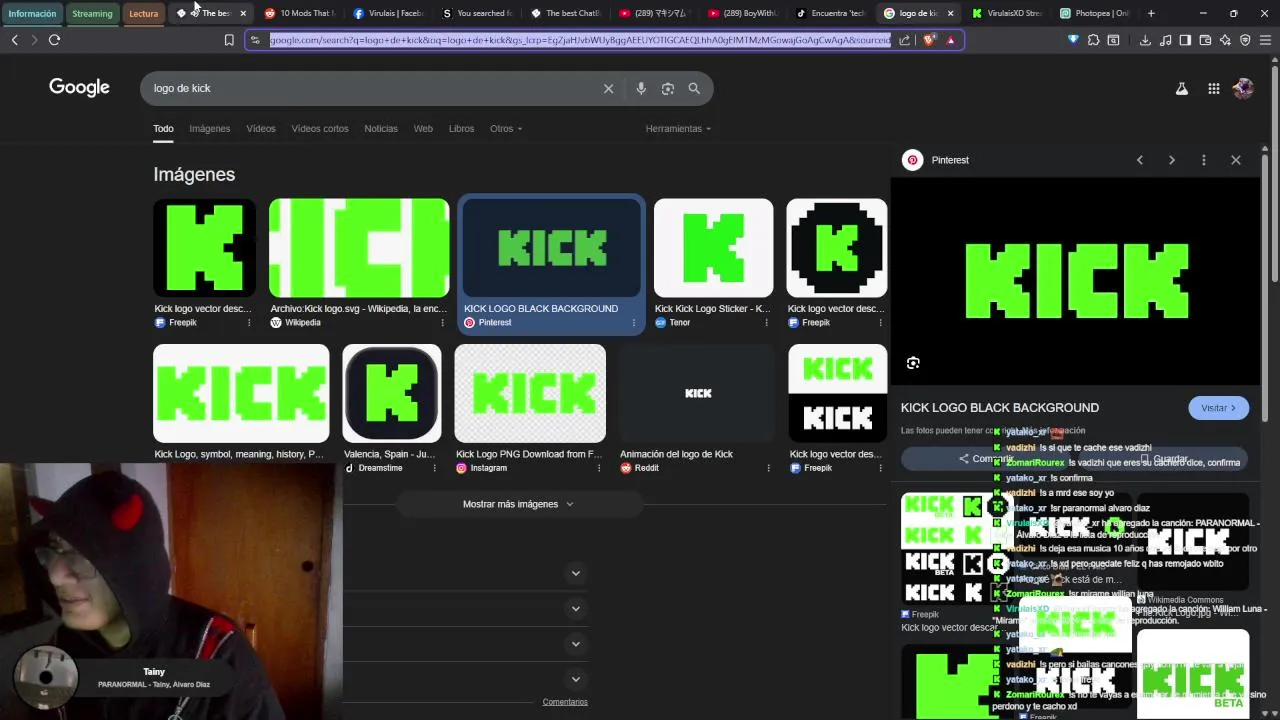Open the Videos cortos filter
This screenshot has width=1280, height=720.
point(320,128)
